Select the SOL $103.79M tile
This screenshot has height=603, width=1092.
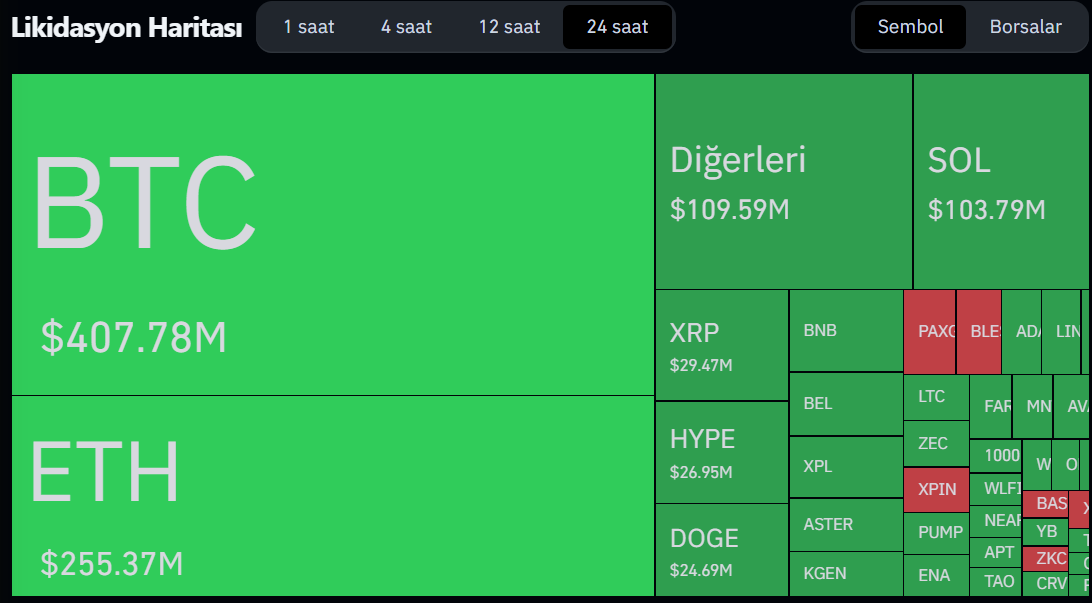click(1001, 181)
